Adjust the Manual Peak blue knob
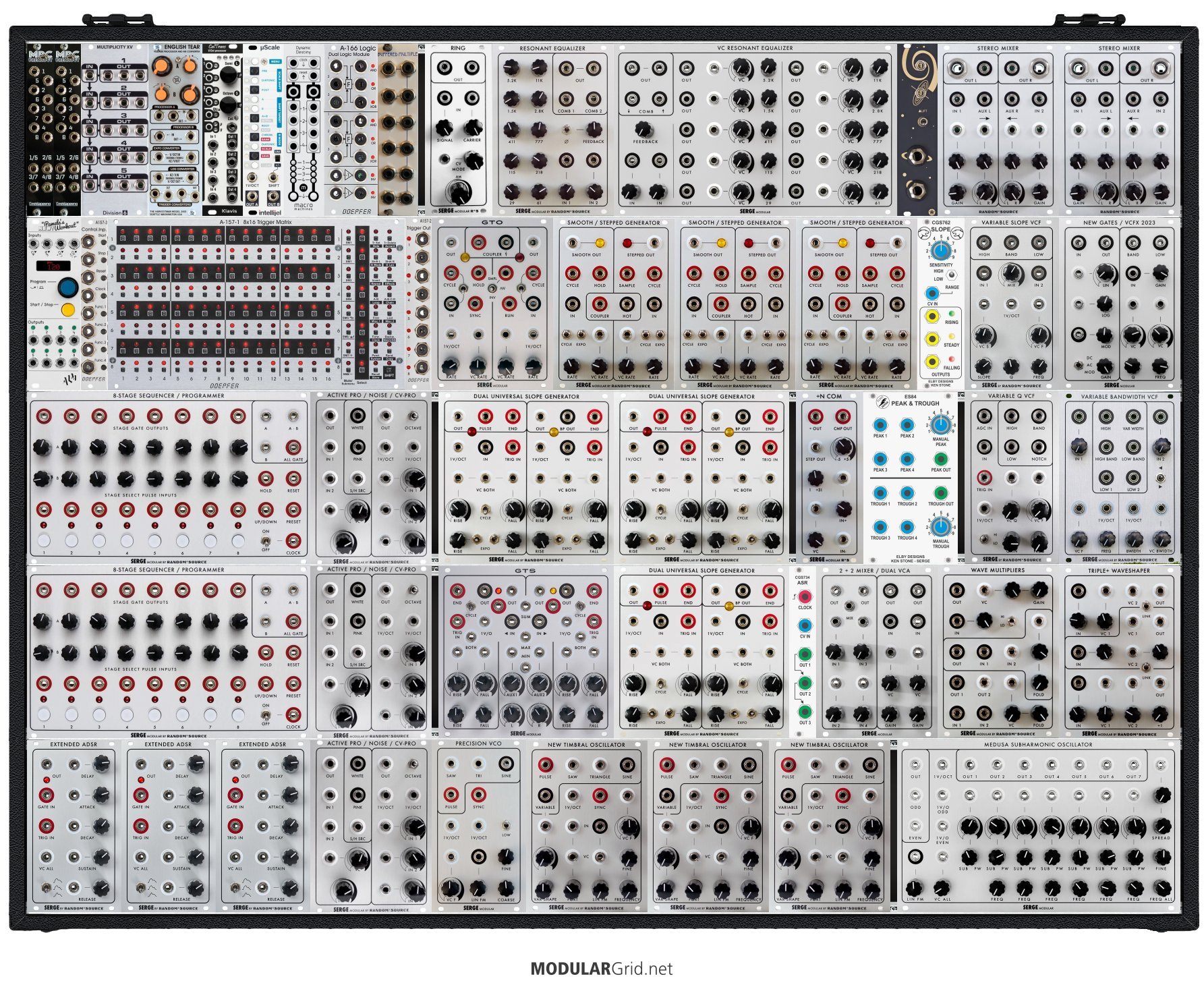Image resolution: width=1204 pixels, height=983 pixels. tap(940, 425)
